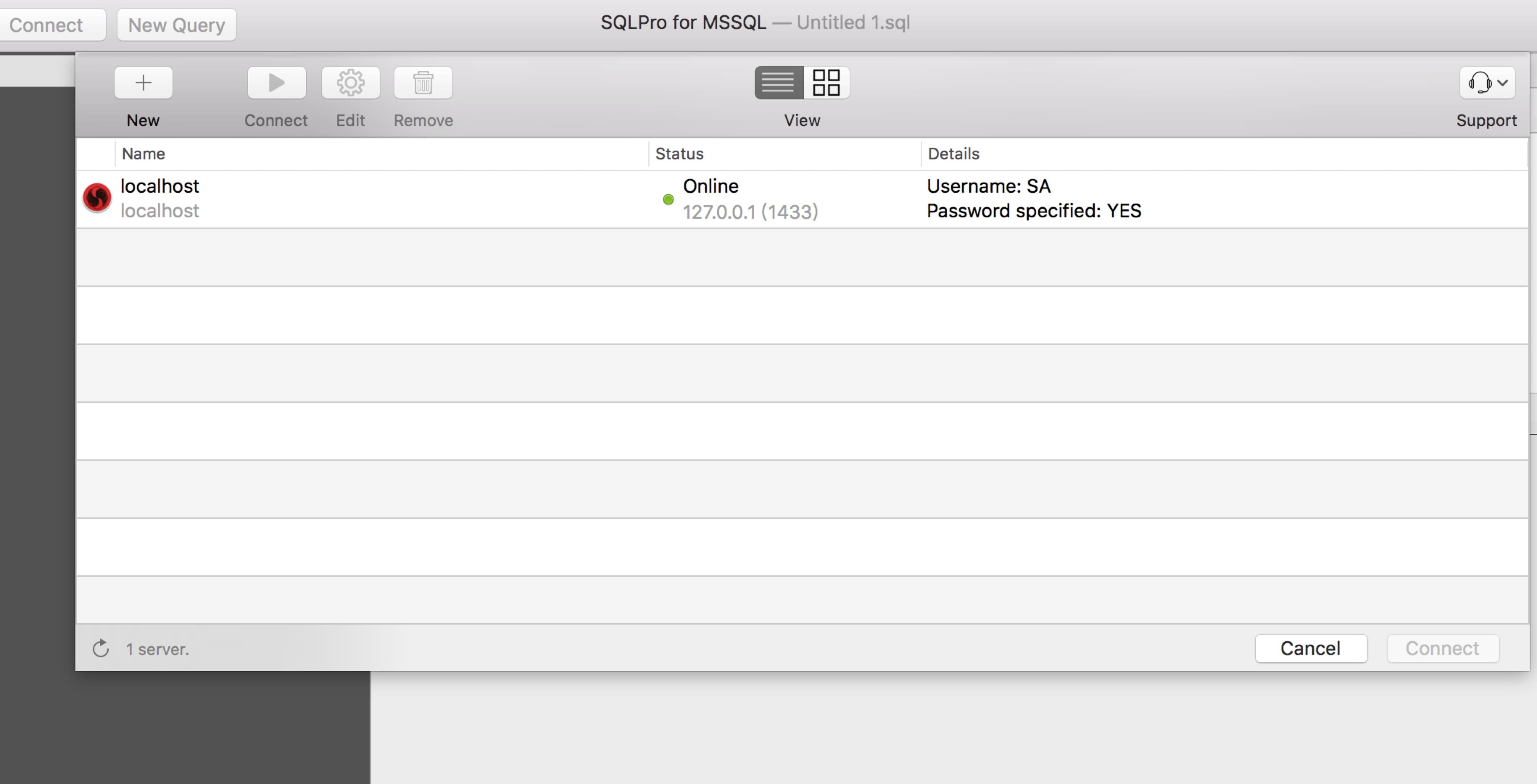Click the refresh icon beside server count
Image resolution: width=1537 pixels, height=784 pixels.
click(x=101, y=649)
